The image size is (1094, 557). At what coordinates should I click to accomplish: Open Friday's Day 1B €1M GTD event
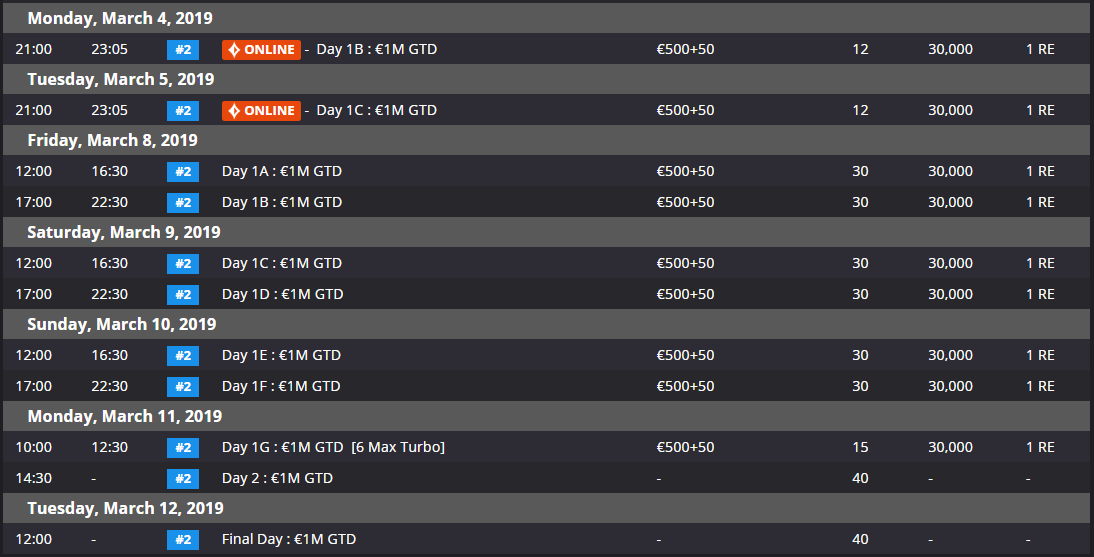point(281,202)
